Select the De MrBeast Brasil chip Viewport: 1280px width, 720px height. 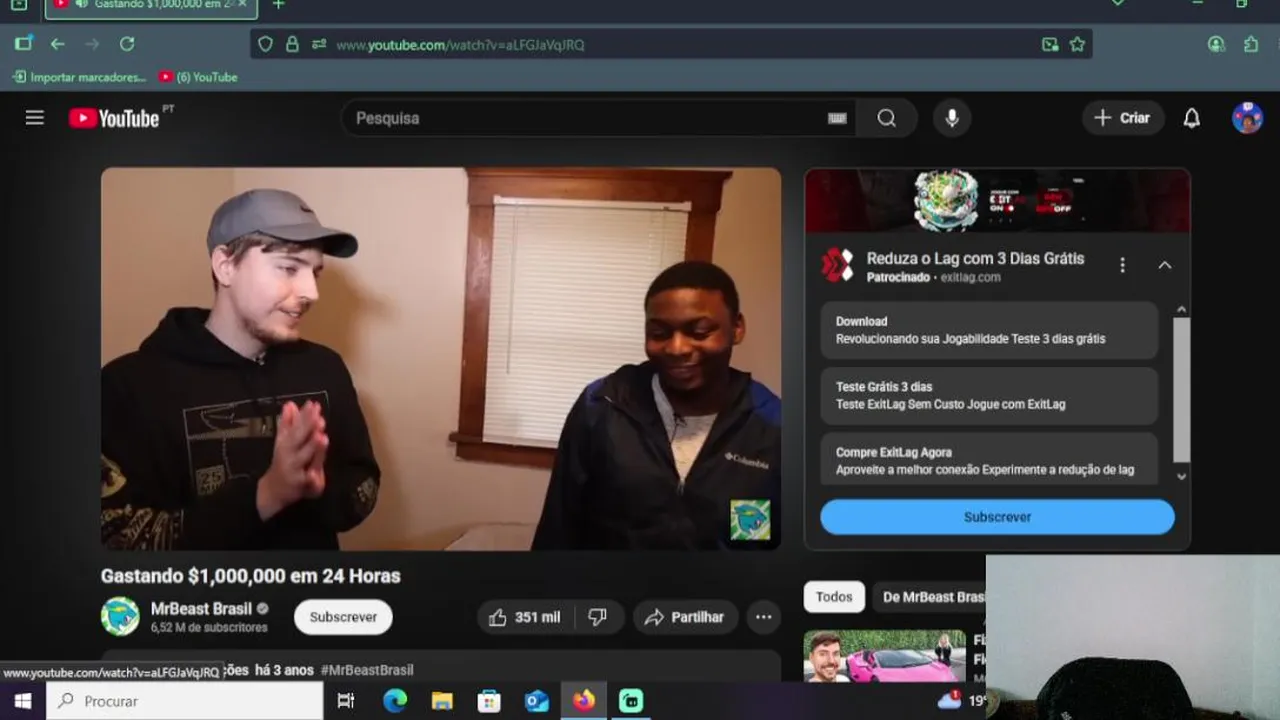[930, 597]
